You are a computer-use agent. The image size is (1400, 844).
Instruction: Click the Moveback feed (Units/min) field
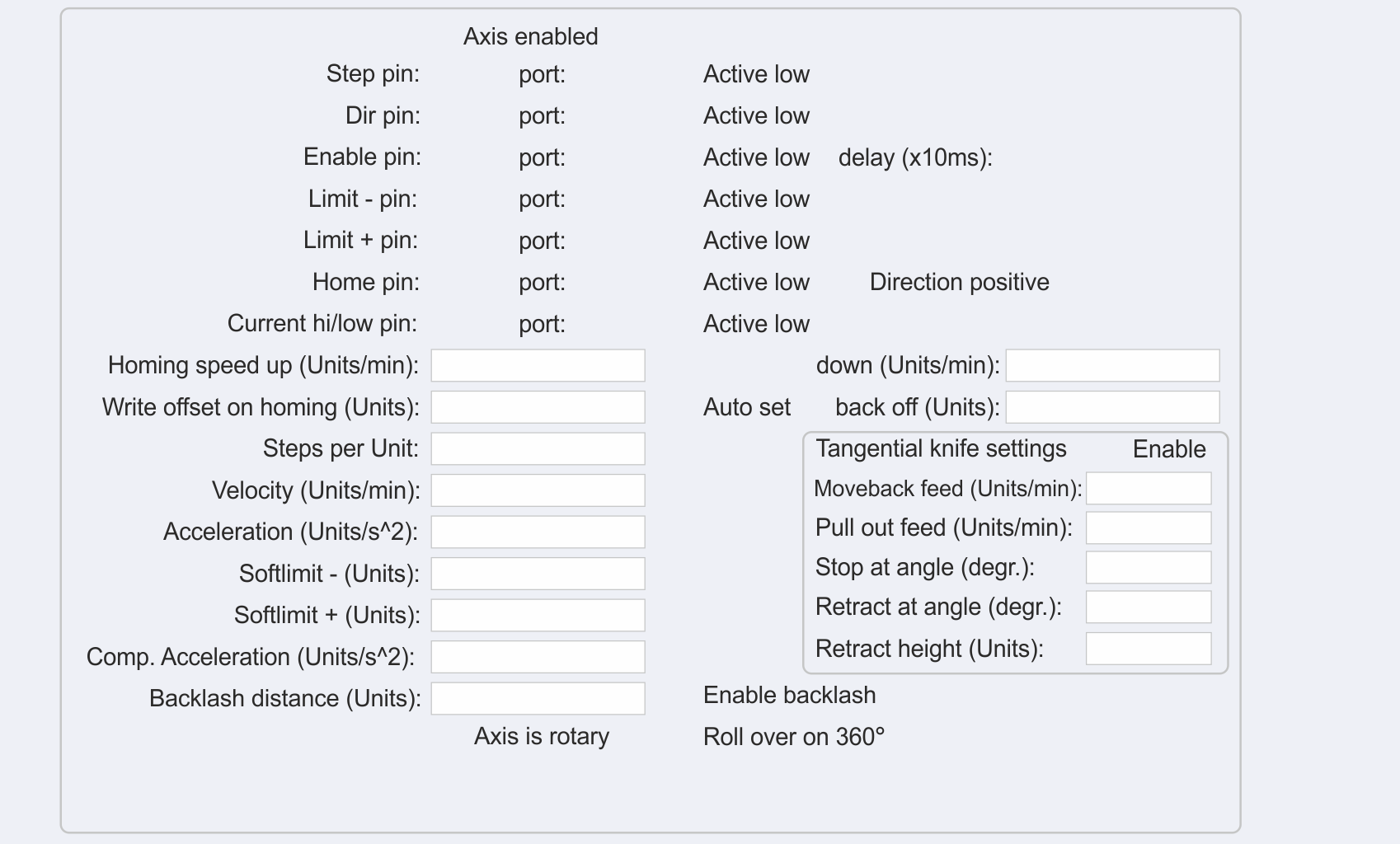tap(1149, 488)
